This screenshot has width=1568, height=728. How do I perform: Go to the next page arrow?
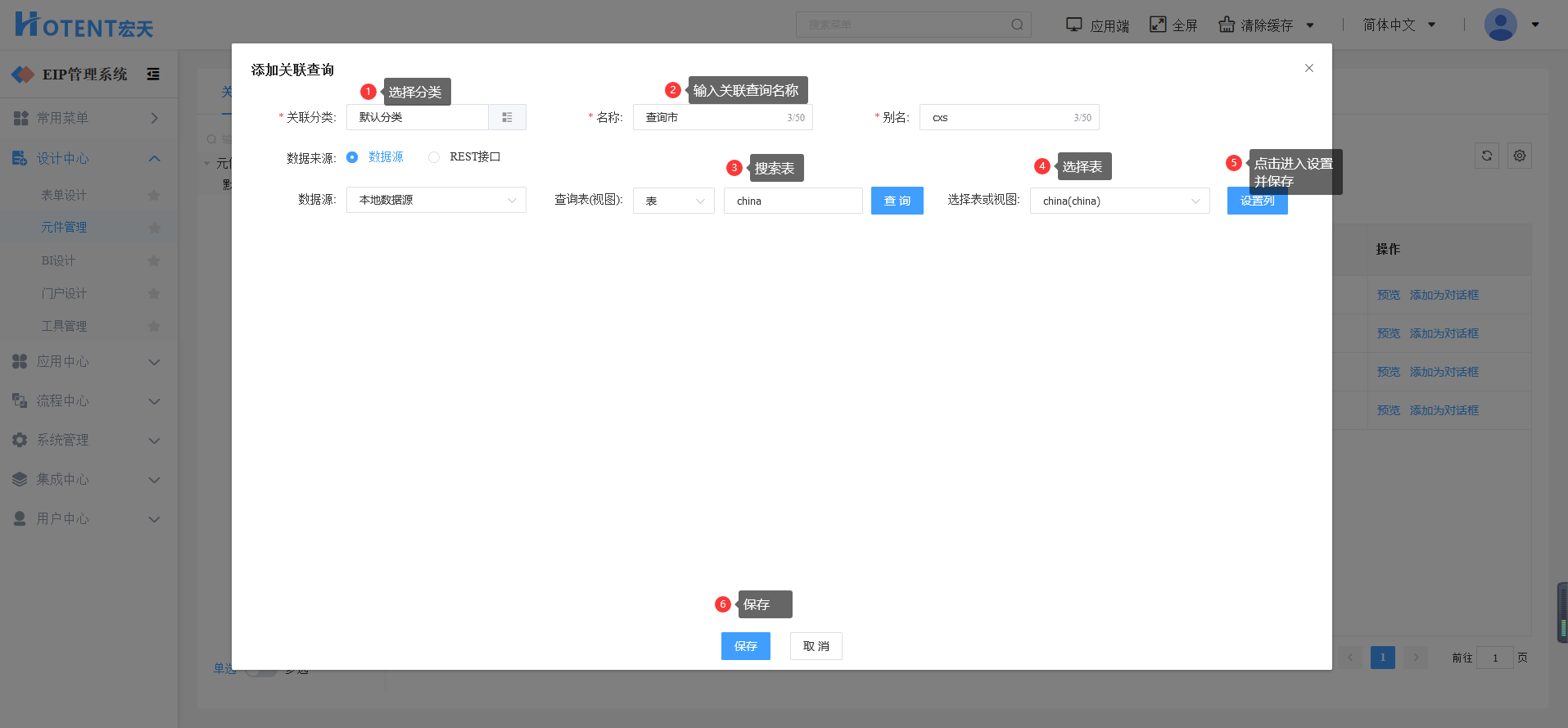pyautogui.click(x=1416, y=658)
